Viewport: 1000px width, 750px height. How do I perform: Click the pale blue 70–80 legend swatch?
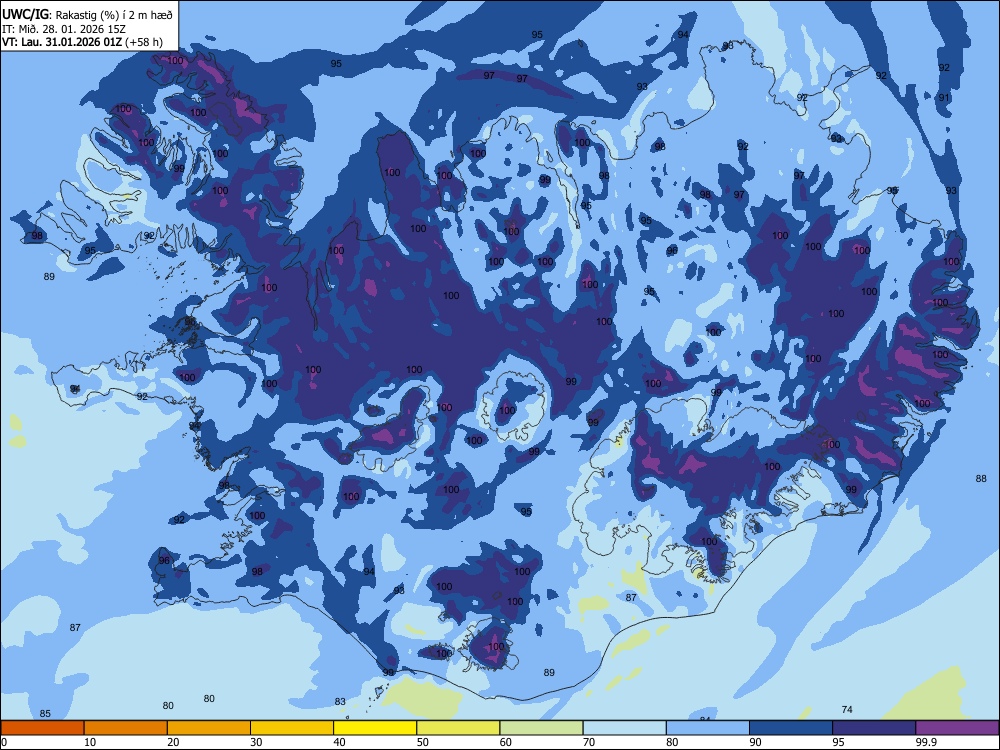coord(624,728)
